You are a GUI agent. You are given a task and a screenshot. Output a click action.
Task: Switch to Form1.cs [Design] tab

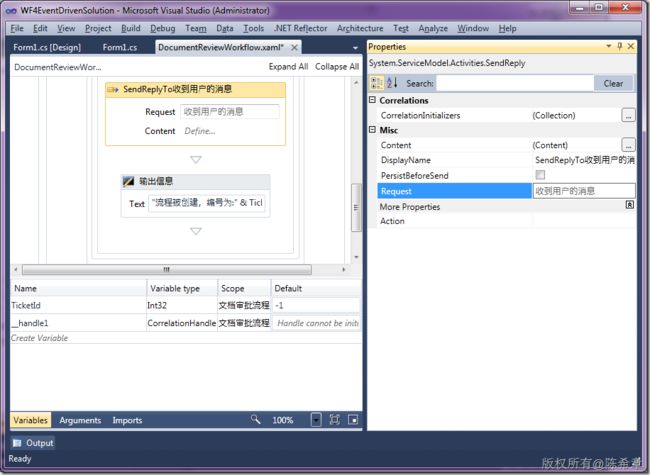[x=47, y=47]
